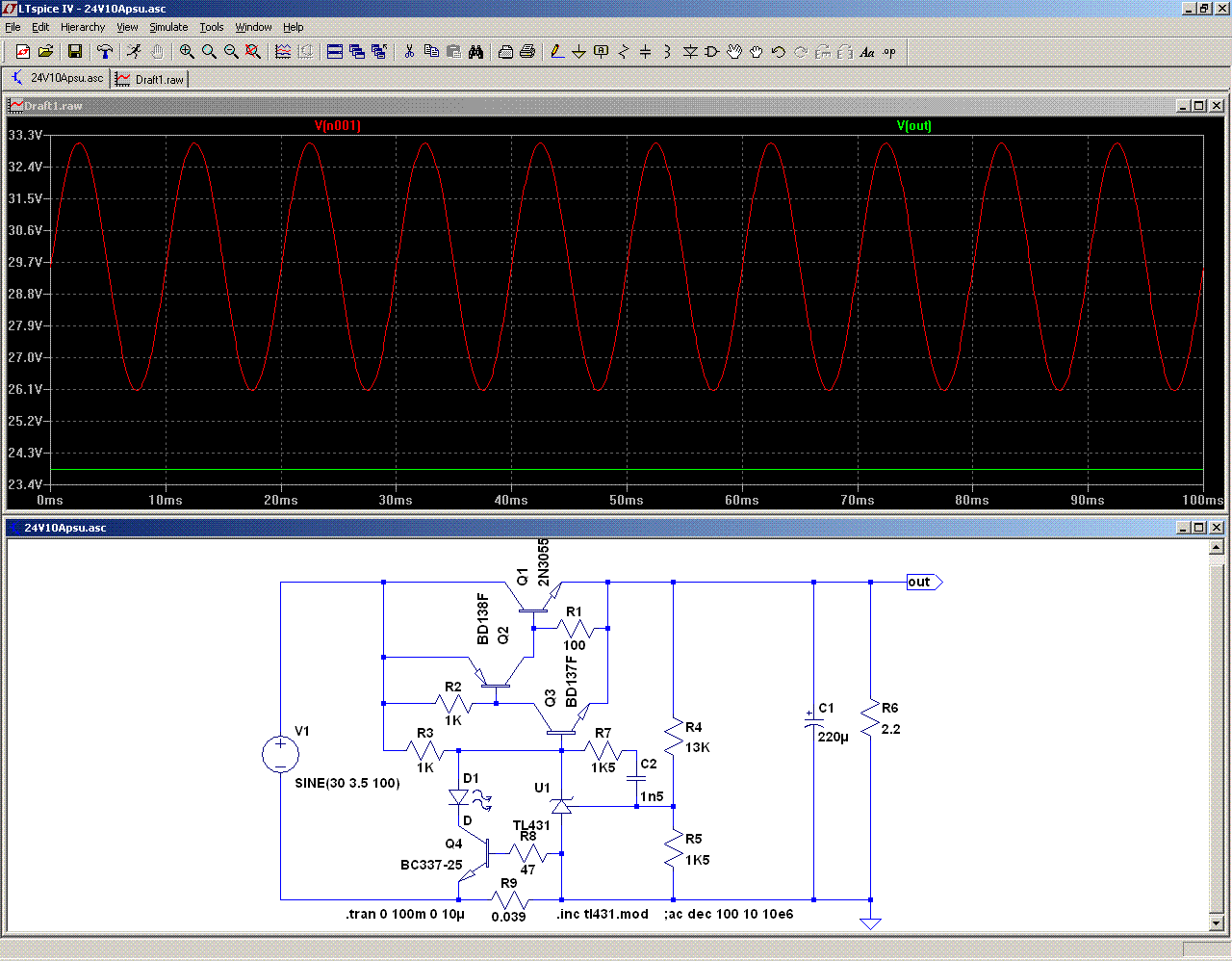Viewport: 1232px width, 961px height.
Task: Open the Simulate menu
Action: click(x=168, y=27)
